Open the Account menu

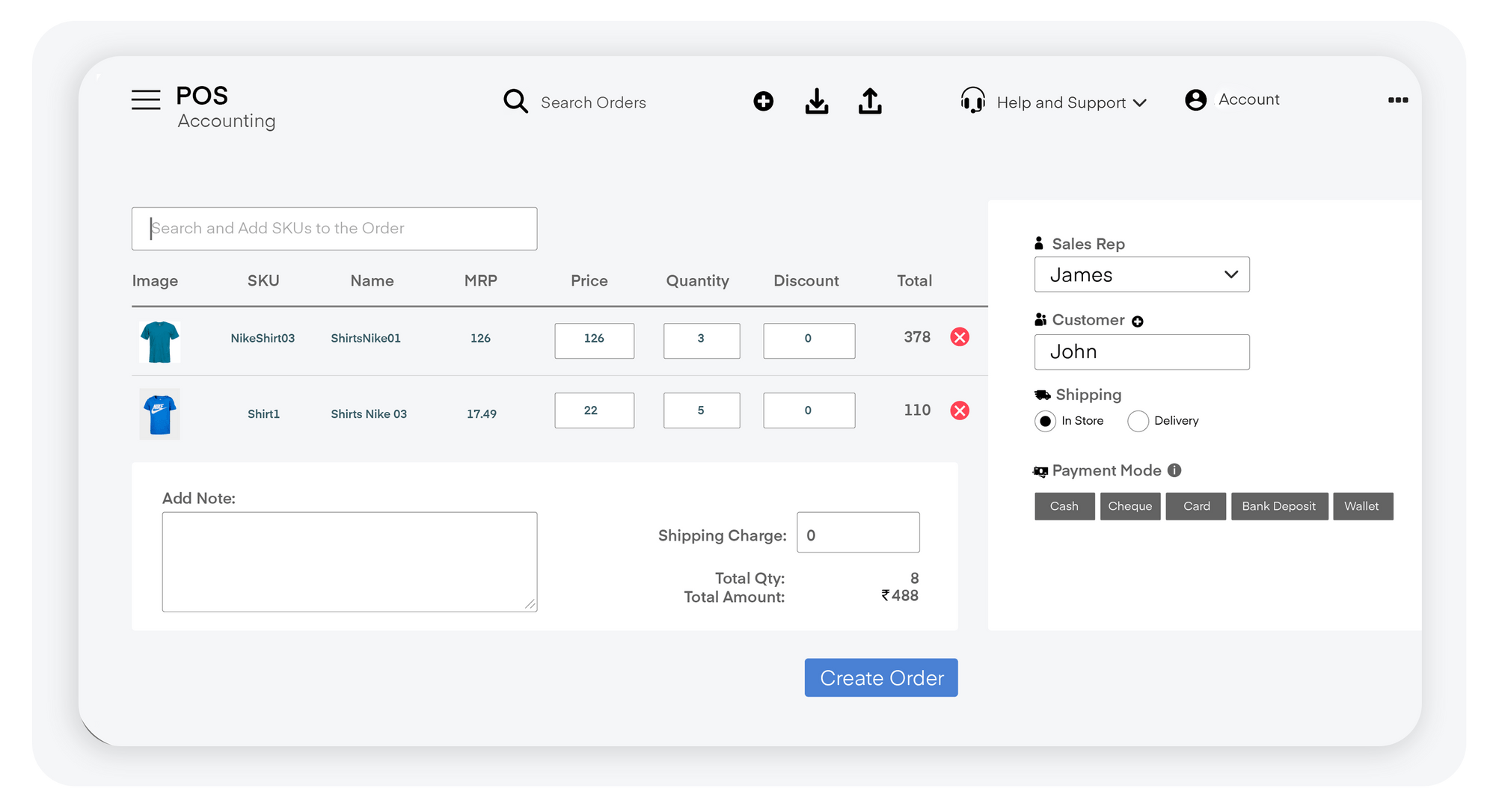click(x=1248, y=99)
